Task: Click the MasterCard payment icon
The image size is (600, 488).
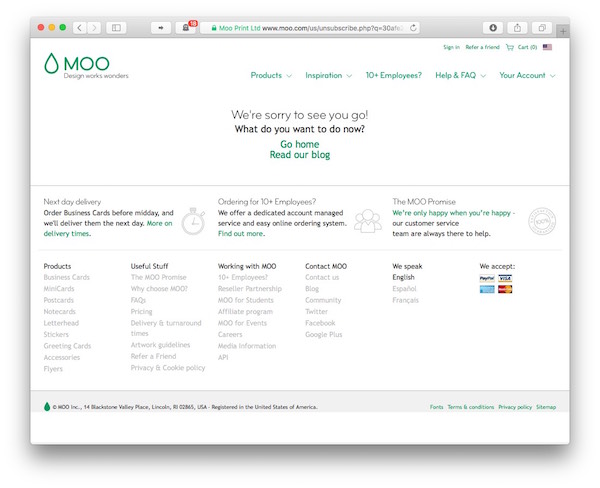Action: tap(505, 289)
